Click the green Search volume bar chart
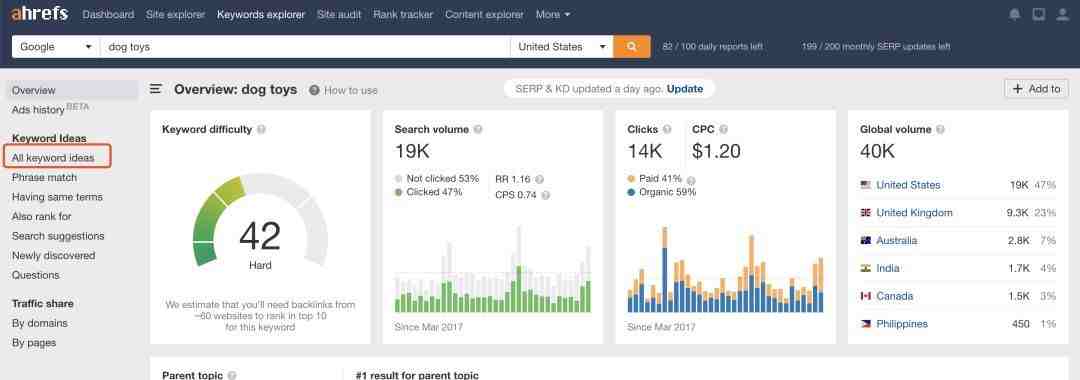The width and height of the screenshot is (1080, 380). point(492,268)
